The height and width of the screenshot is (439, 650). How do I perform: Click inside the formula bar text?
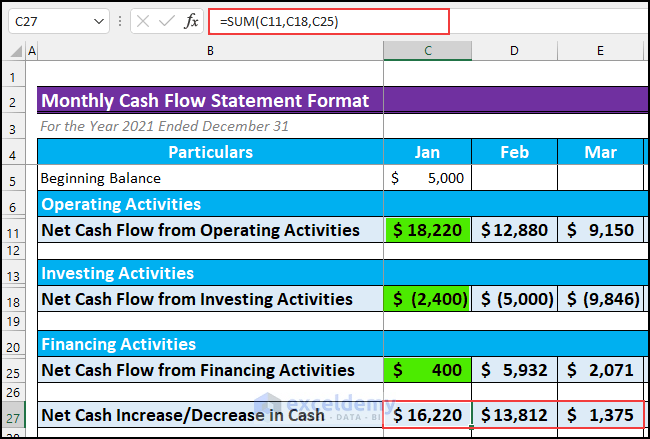tap(330, 21)
